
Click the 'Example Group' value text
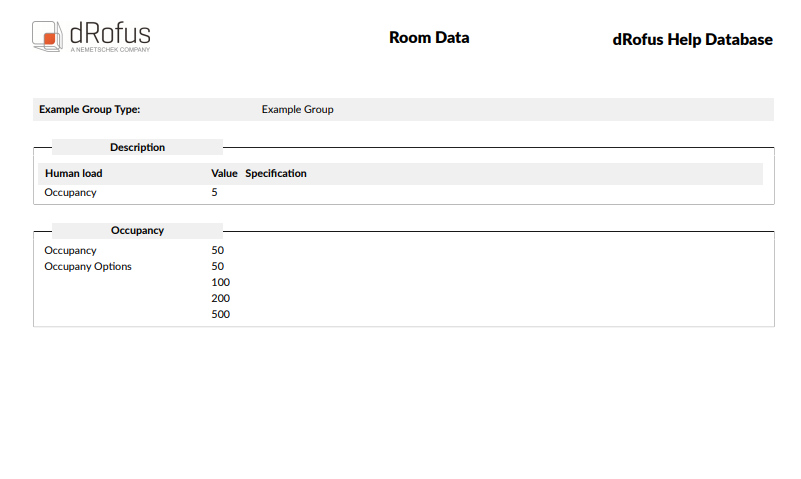pyautogui.click(x=297, y=109)
